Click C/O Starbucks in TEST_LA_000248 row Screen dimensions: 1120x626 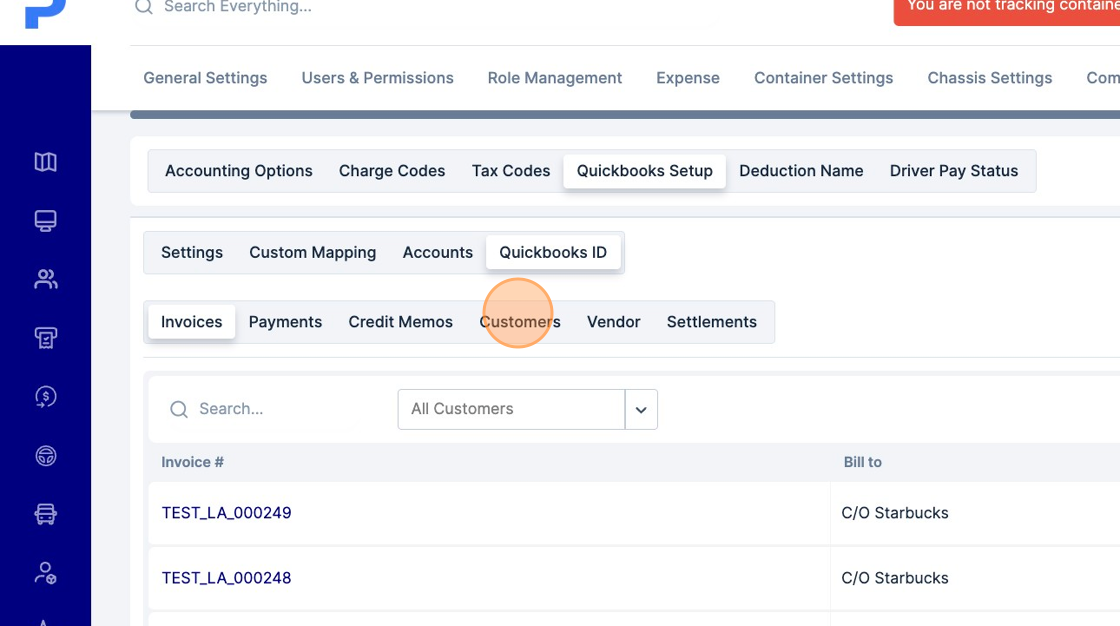(894, 578)
